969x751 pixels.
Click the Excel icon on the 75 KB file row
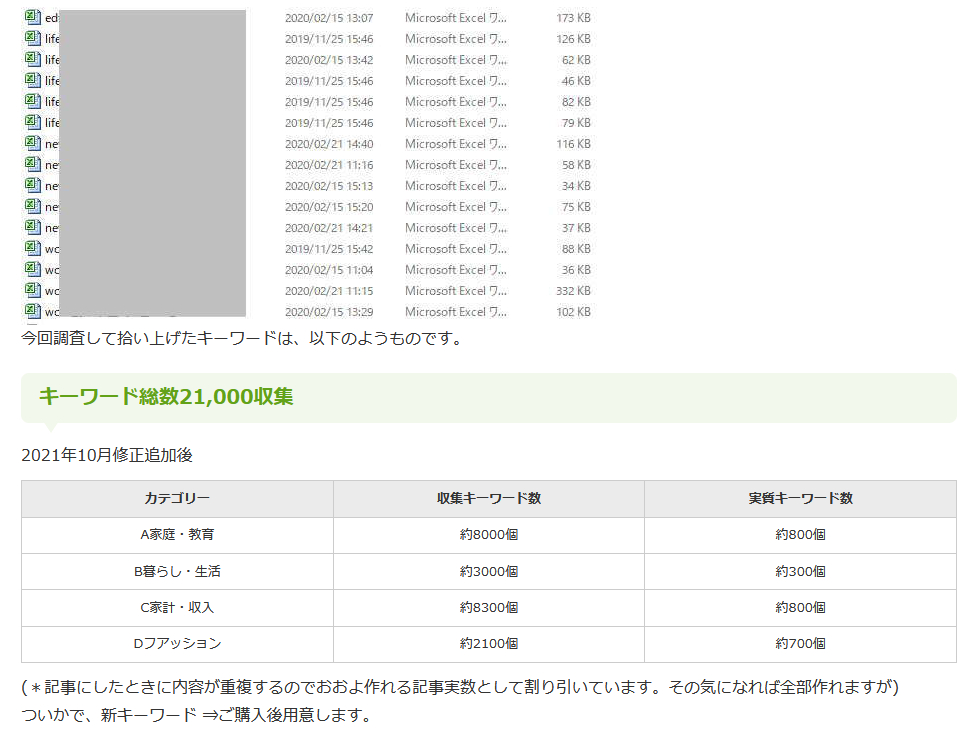[x=30, y=206]
